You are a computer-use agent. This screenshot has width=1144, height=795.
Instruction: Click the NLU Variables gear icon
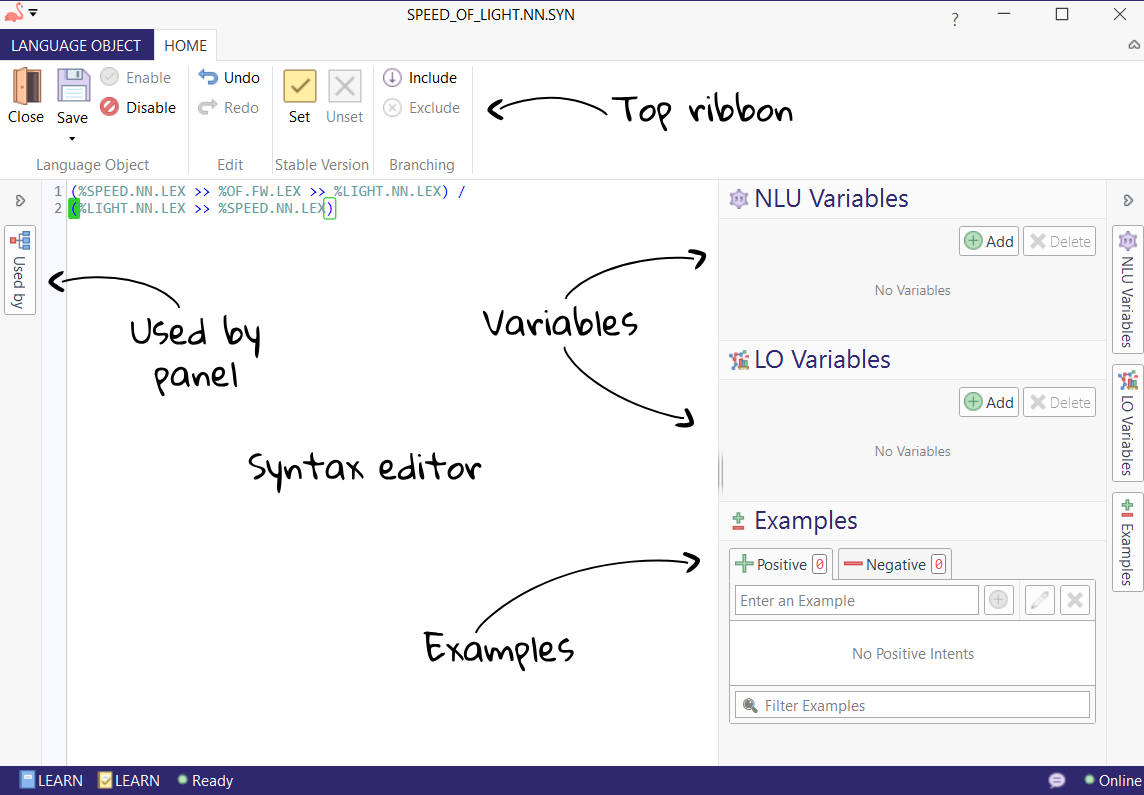pos(738,199)
